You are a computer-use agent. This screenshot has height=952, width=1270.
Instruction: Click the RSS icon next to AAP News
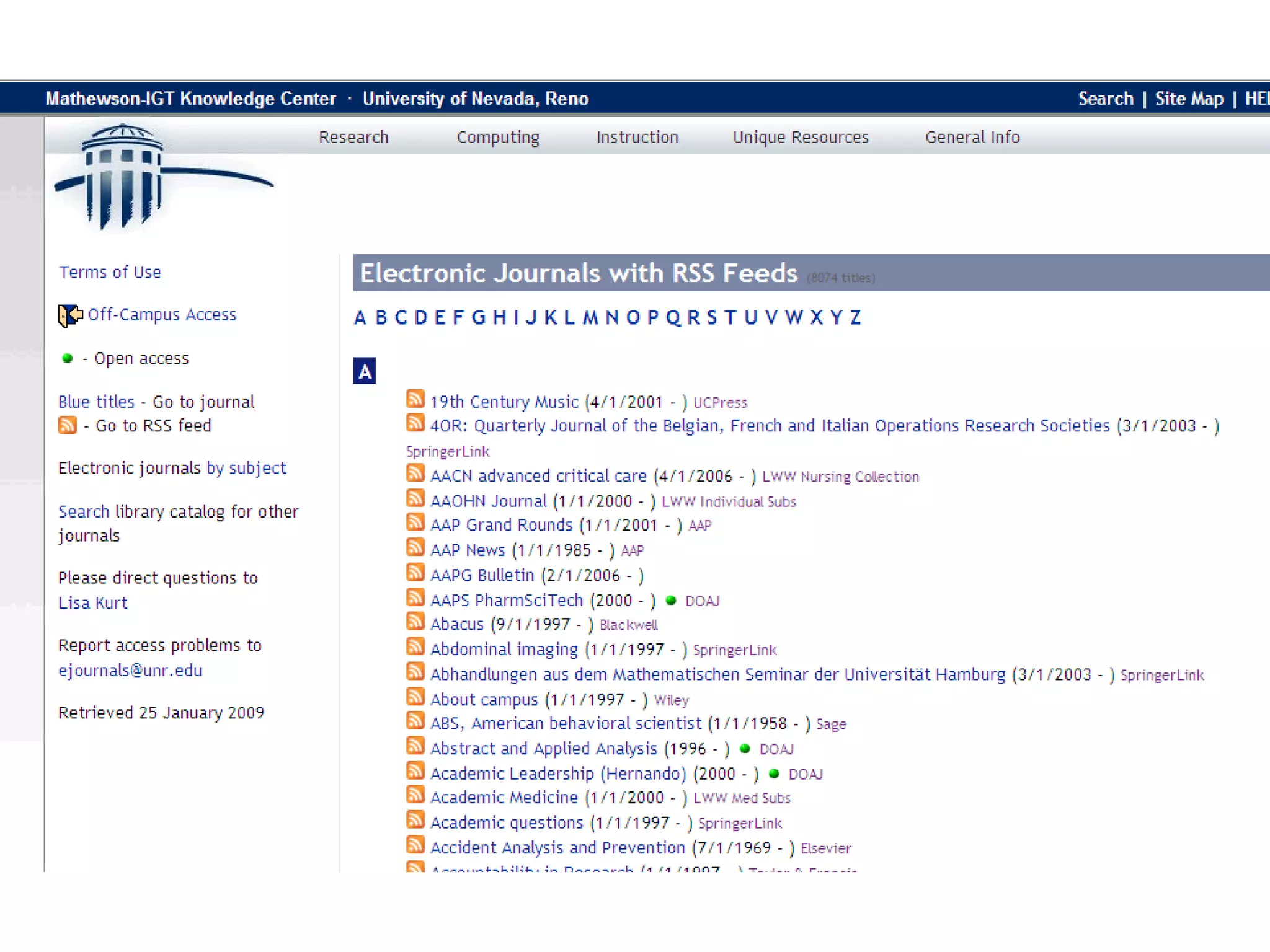click(415, 547)
